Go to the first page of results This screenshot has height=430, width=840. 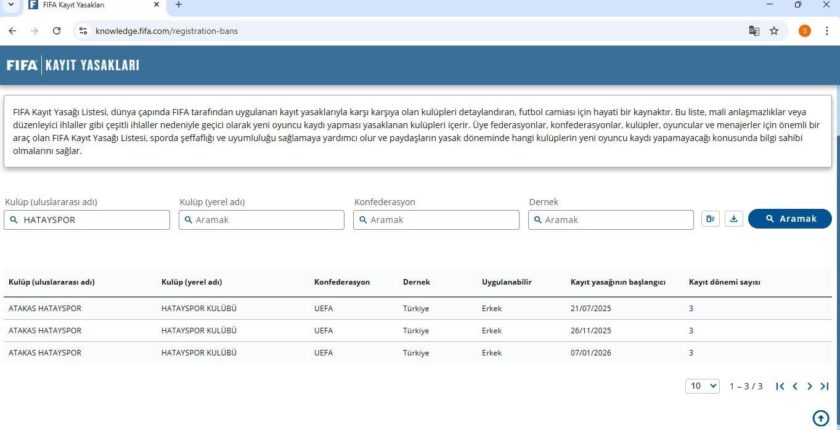click(780, 386)
